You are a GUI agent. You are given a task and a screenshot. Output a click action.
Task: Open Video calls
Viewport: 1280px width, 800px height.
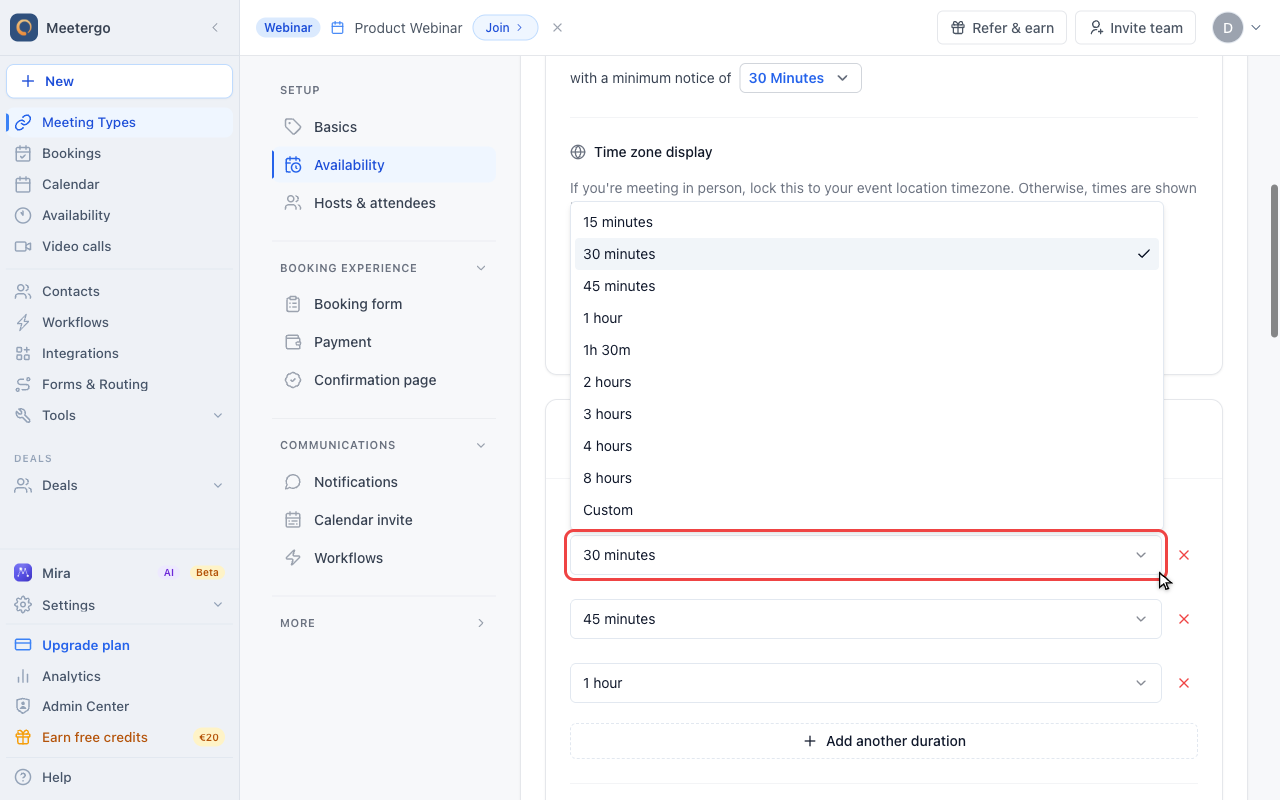120,246
